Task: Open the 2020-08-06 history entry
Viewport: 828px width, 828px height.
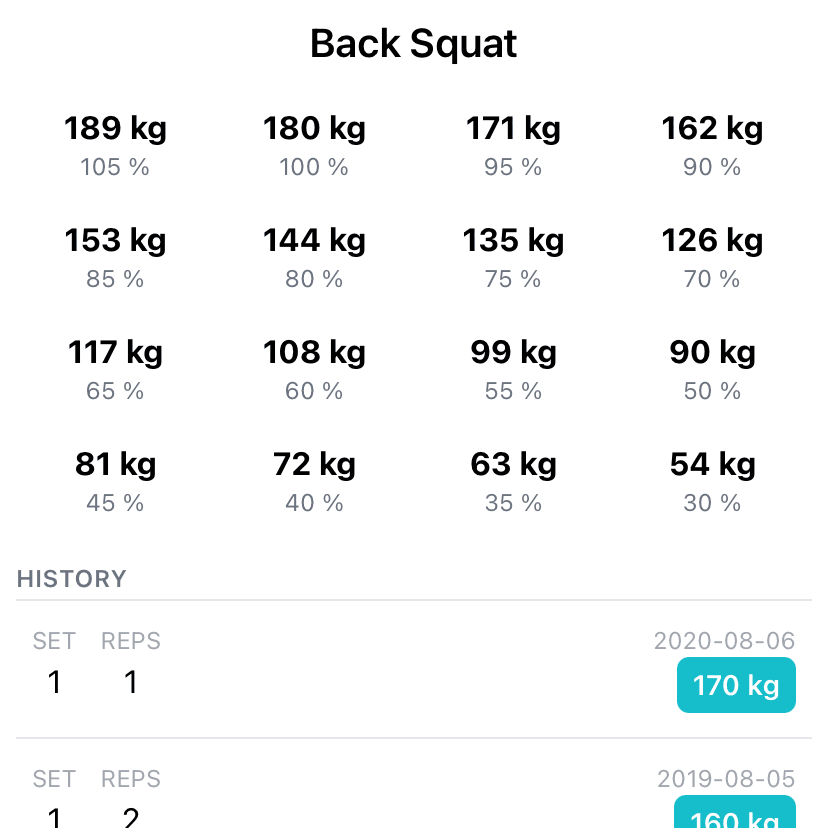Action: tap(414, 669)
